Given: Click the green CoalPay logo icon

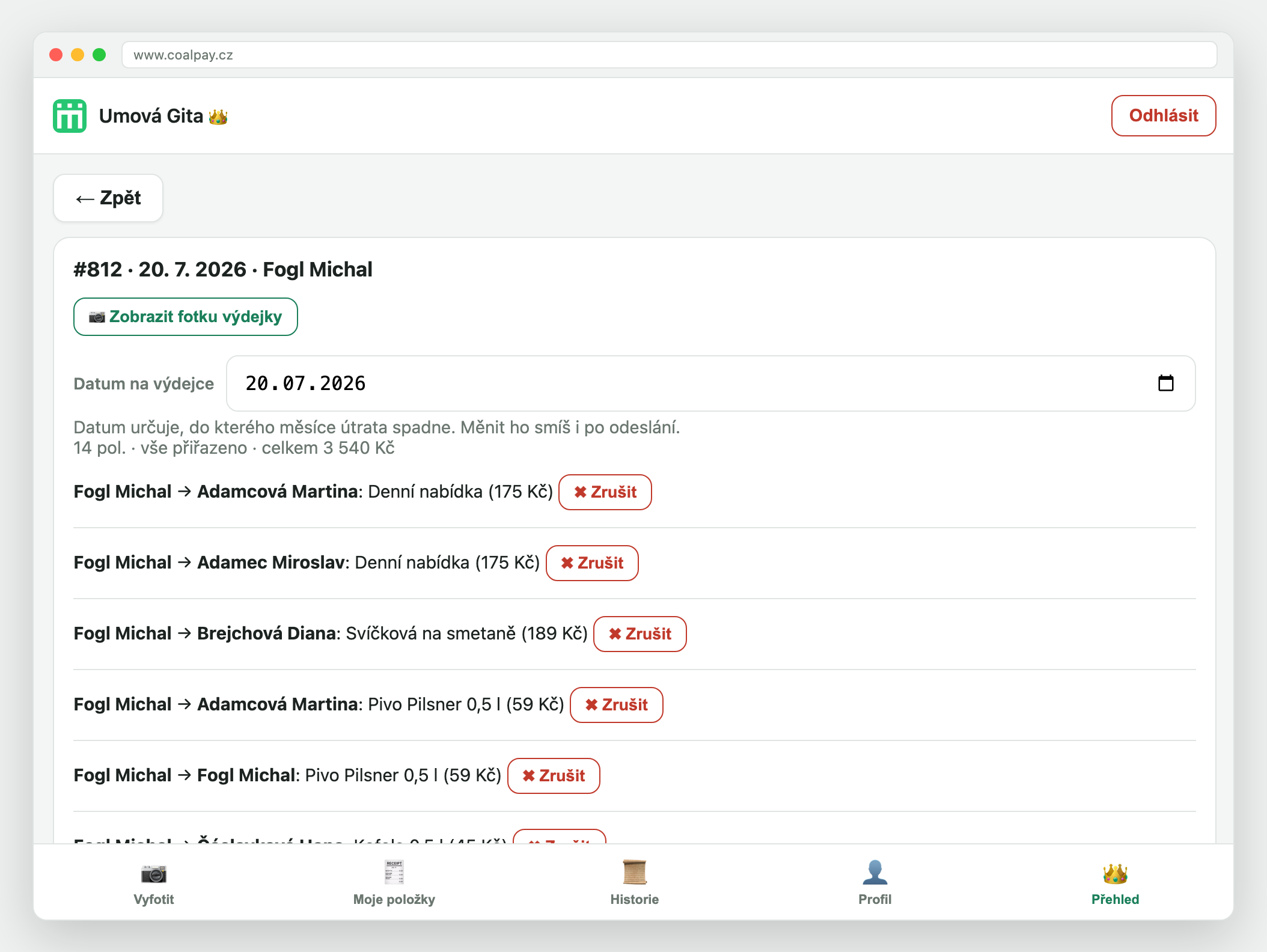Looking at the screenshot, I should pyautogui.click(x=70, y=116).
